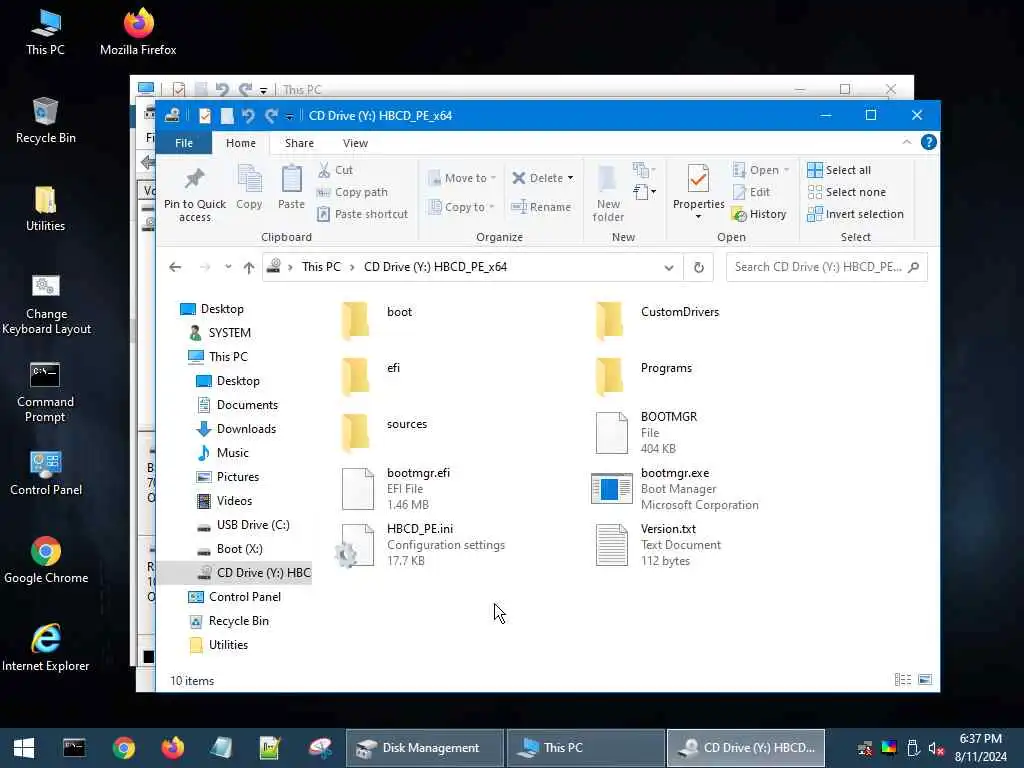1024x768 pixels.
Task: Open the Properties ribbon button
Action: click(x=698, y=193)
